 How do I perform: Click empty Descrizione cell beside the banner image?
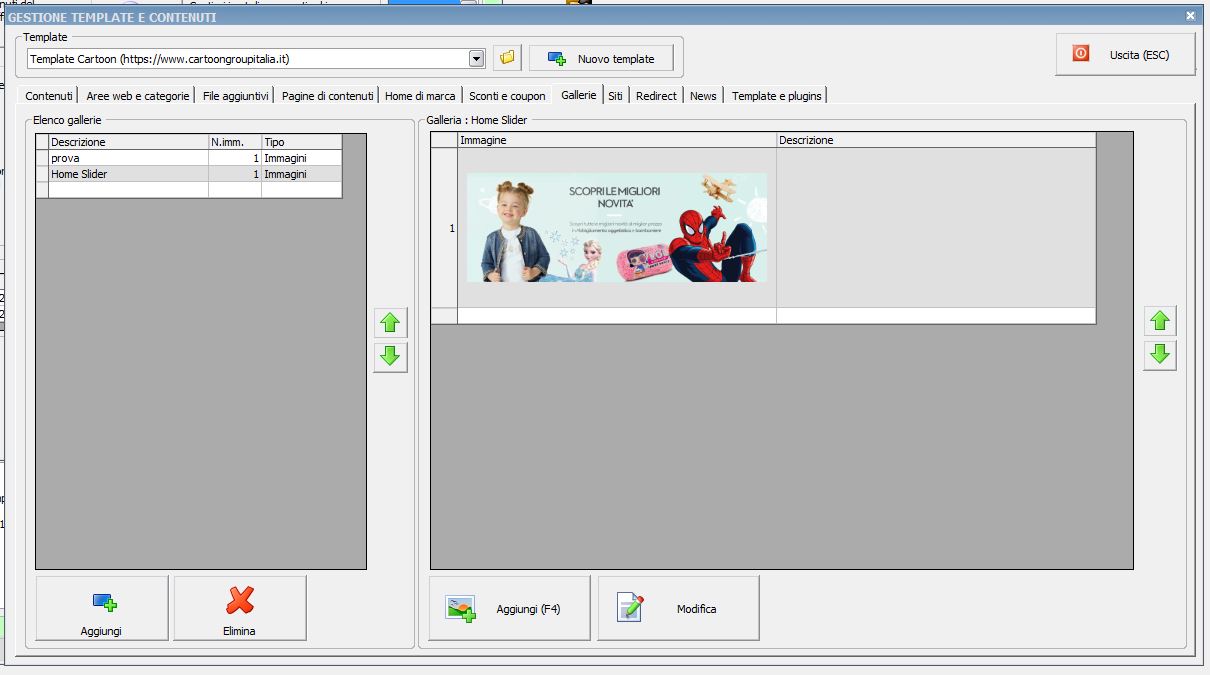tap(936, 228)
